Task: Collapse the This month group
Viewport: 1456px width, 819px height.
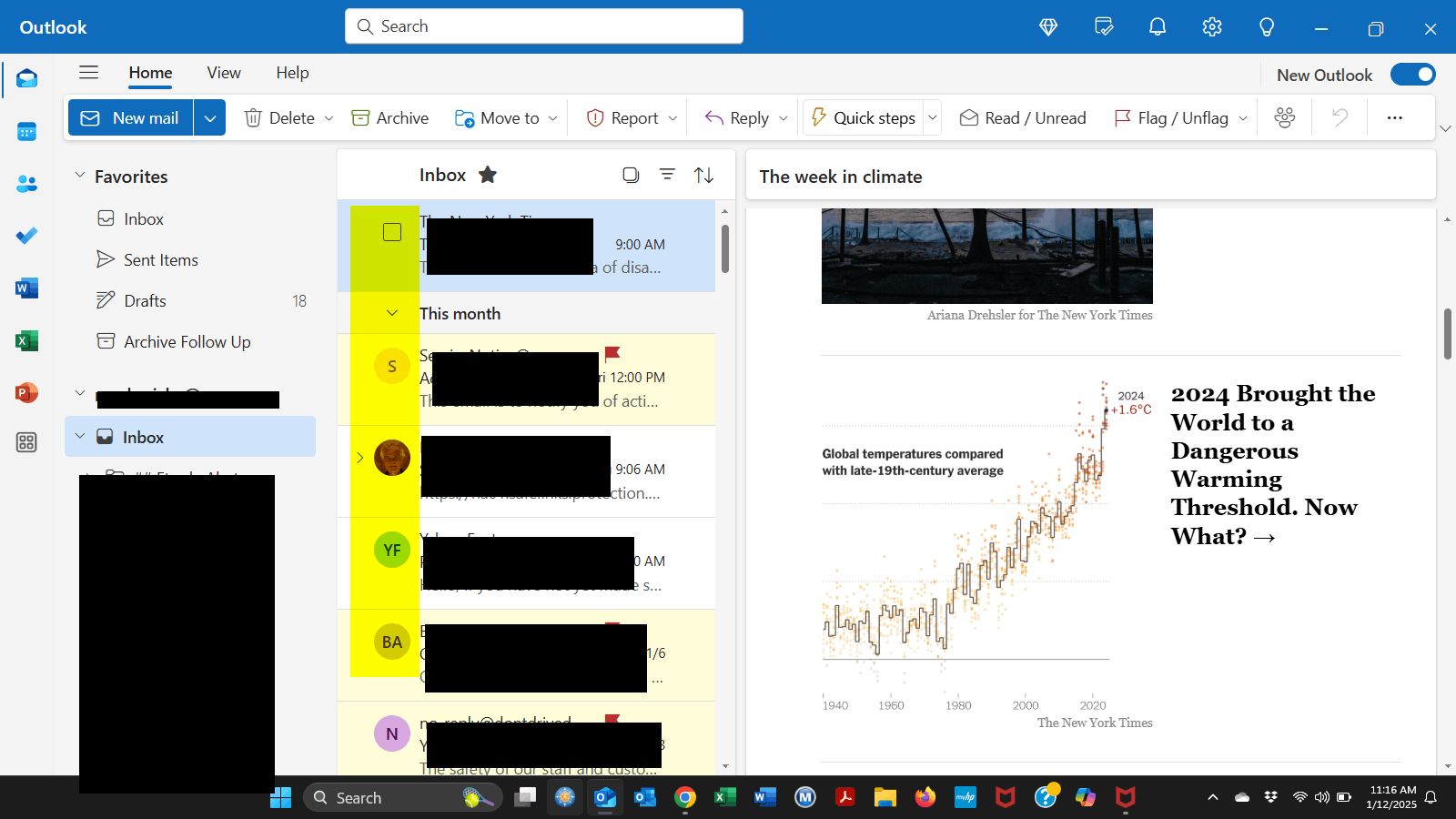Action: (392, 313)
